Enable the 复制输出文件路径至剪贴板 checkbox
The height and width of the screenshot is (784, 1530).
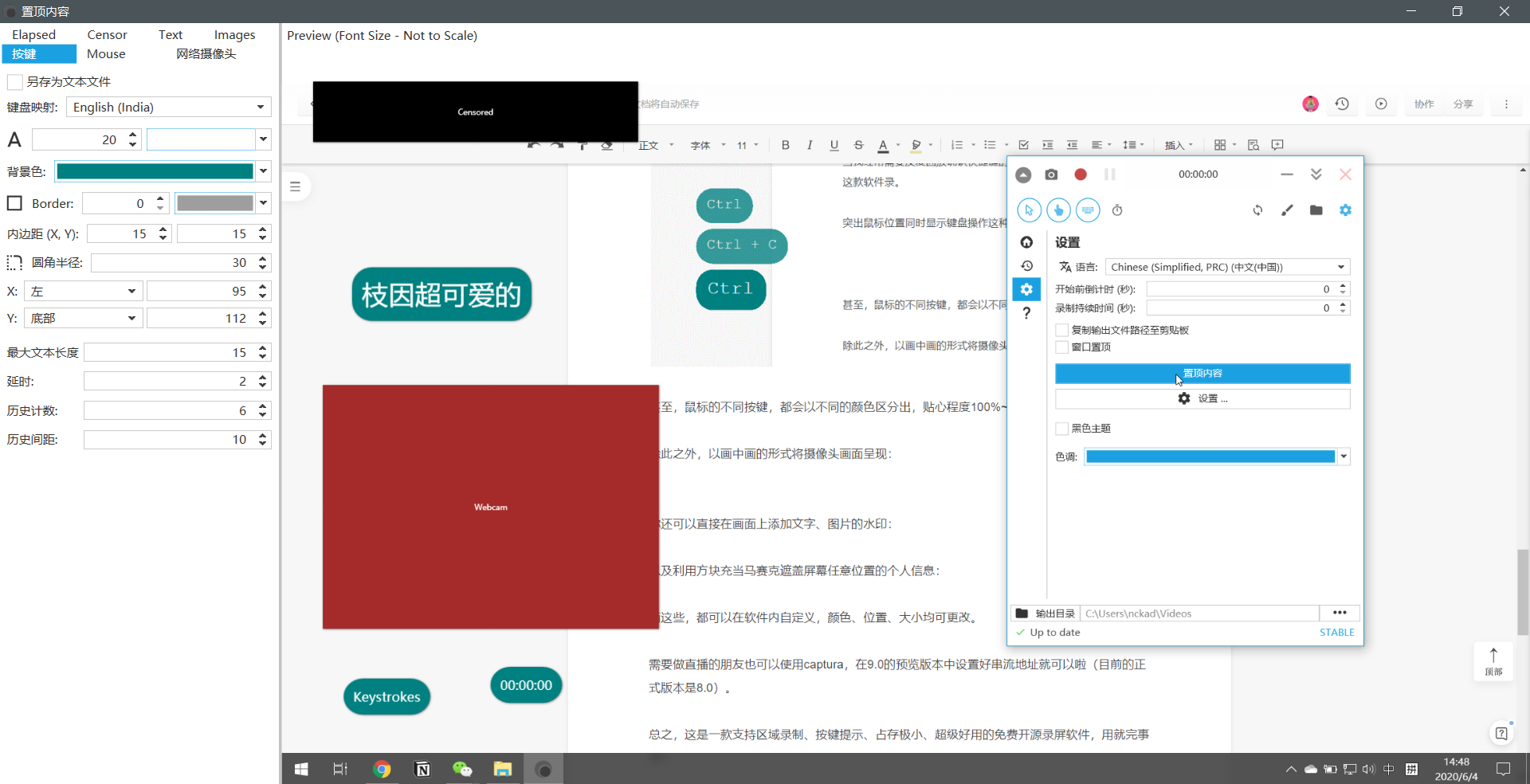(1061, 330)
